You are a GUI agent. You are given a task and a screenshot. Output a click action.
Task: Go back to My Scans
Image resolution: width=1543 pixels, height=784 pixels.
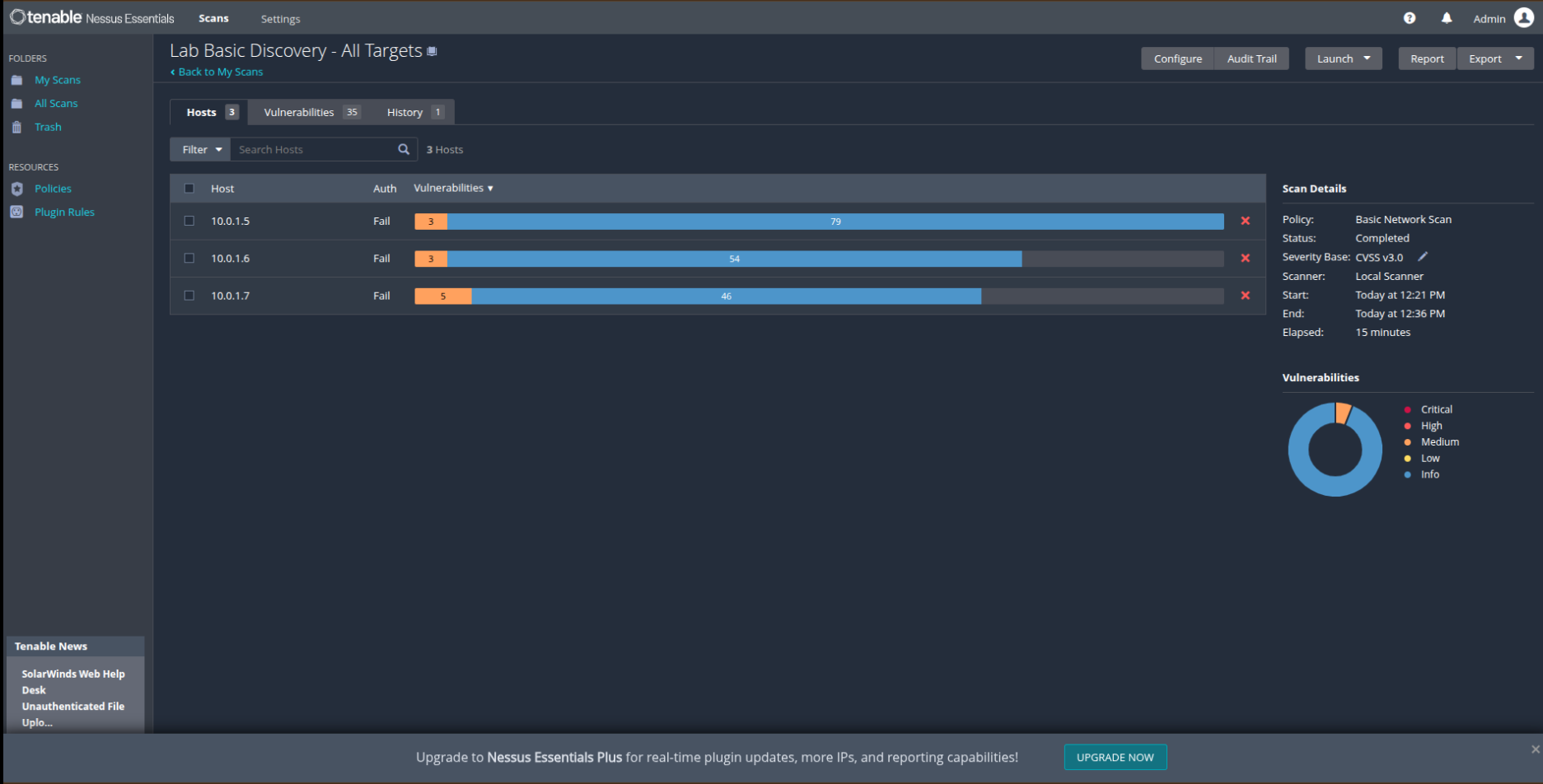(217, 72)
